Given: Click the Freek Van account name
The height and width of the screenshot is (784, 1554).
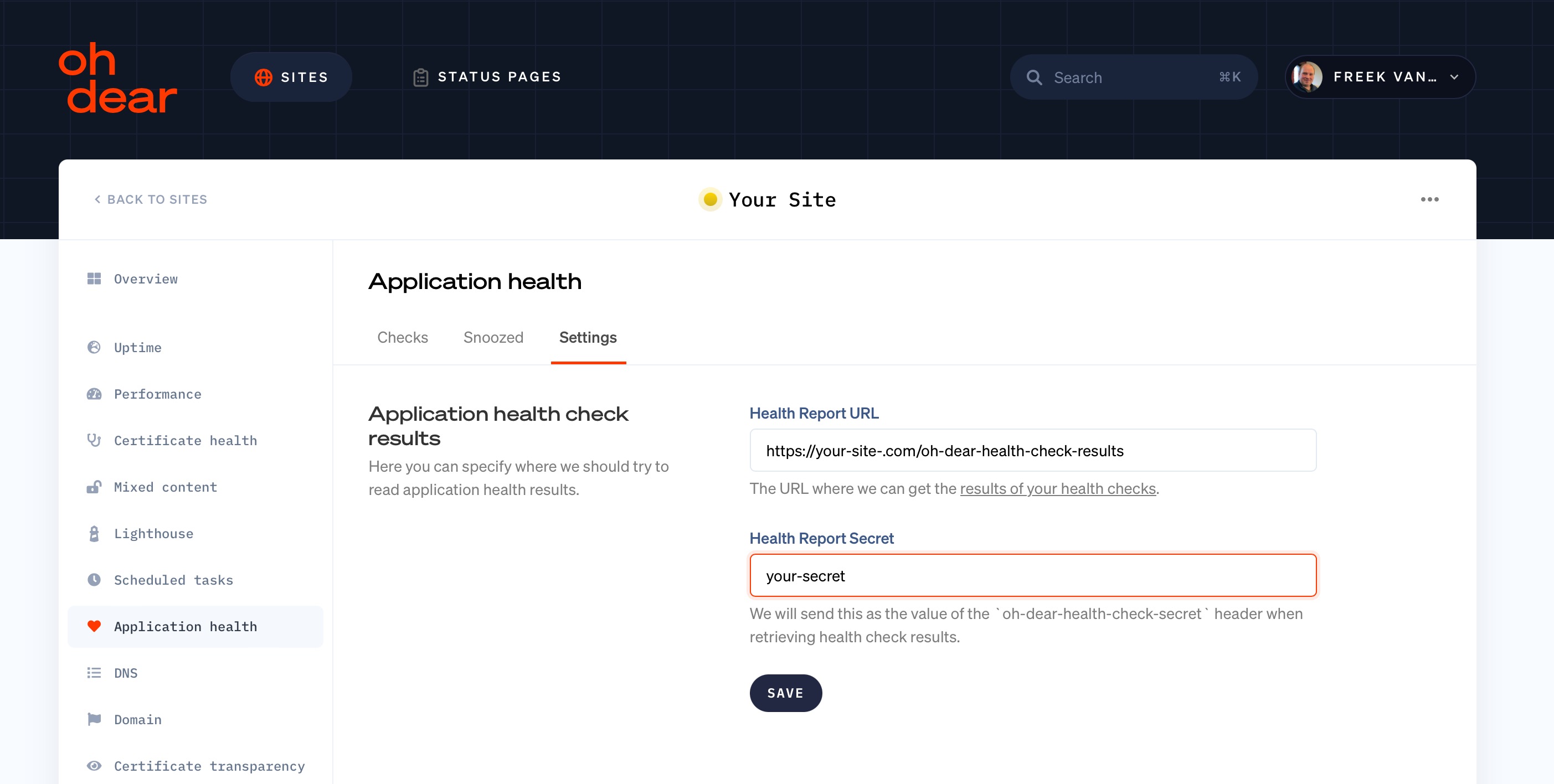Looking at the screenshot, I should click(1385, 76).
